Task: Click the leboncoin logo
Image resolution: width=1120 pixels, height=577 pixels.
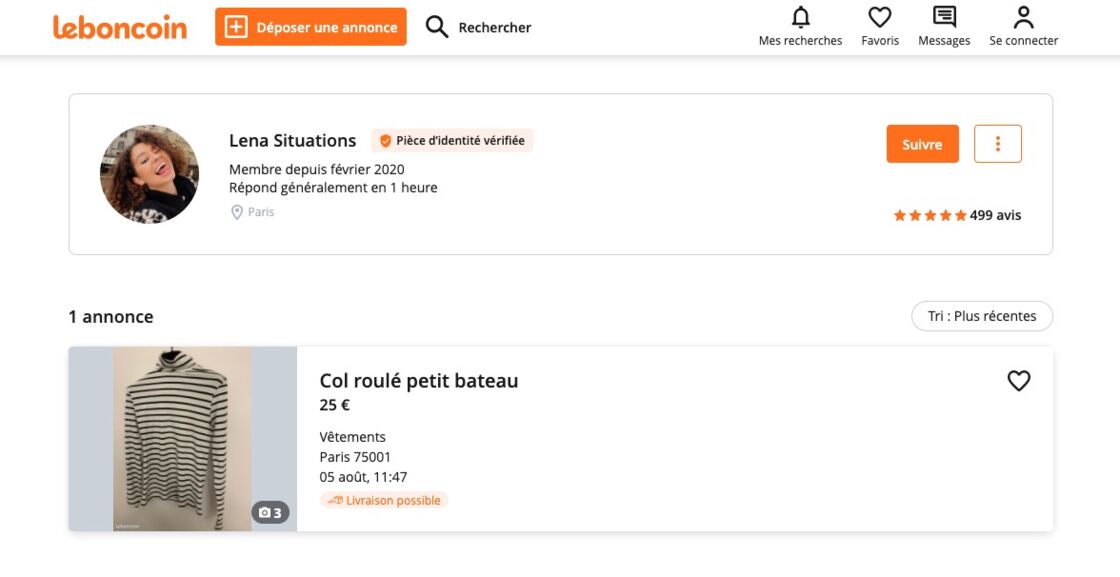Action: pyautogui.click(x=120, y=27)
